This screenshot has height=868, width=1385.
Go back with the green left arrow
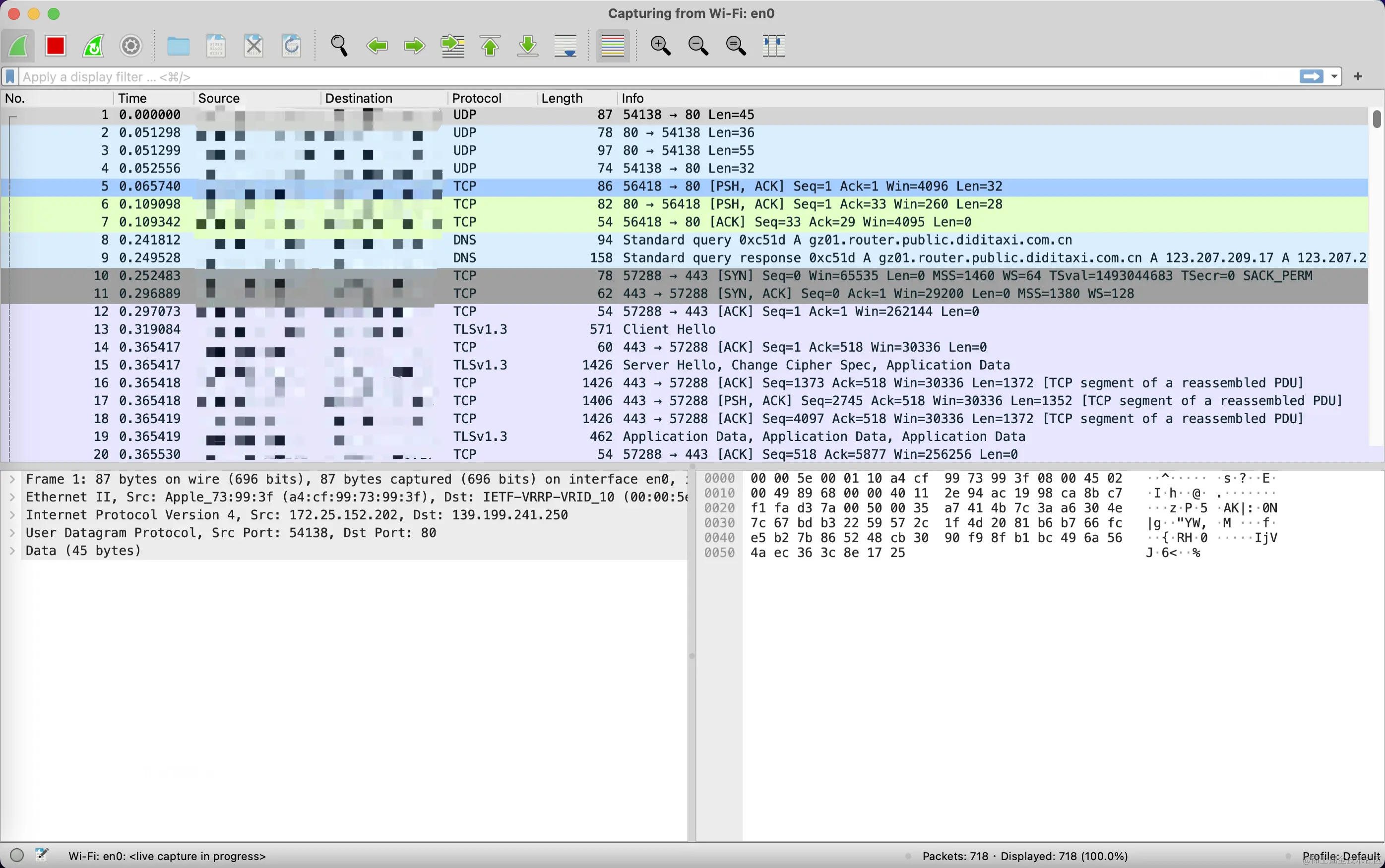pyautogui.click(x=377, y=46)
